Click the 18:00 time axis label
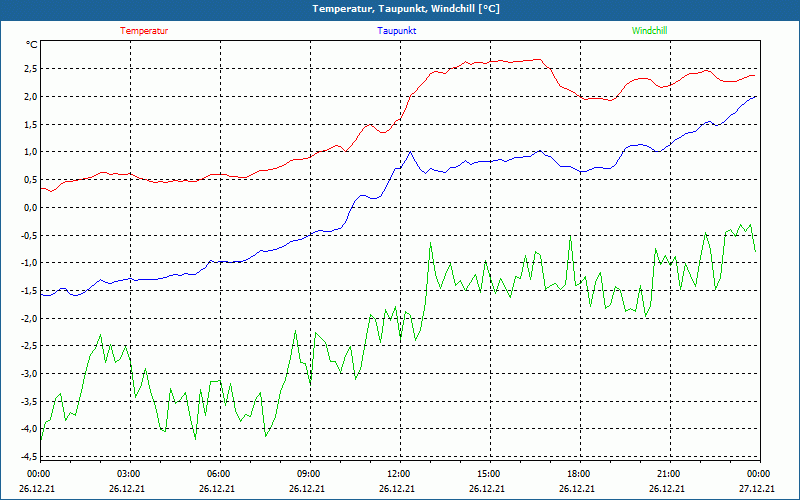The width and height of the screenshot is (800, 500). [579, 474]
